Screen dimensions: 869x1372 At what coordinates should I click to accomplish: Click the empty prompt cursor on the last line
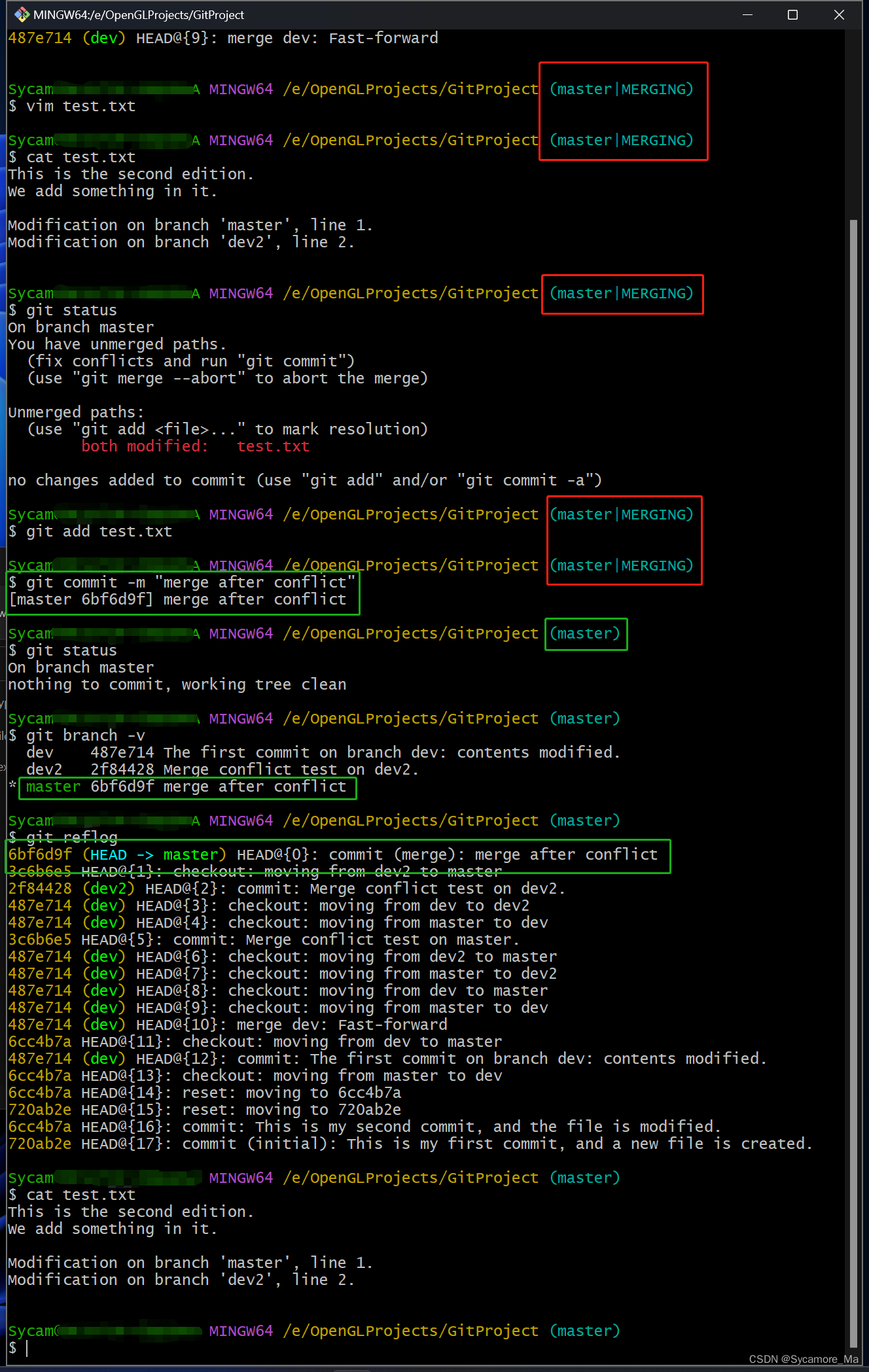coord(27,1348)
